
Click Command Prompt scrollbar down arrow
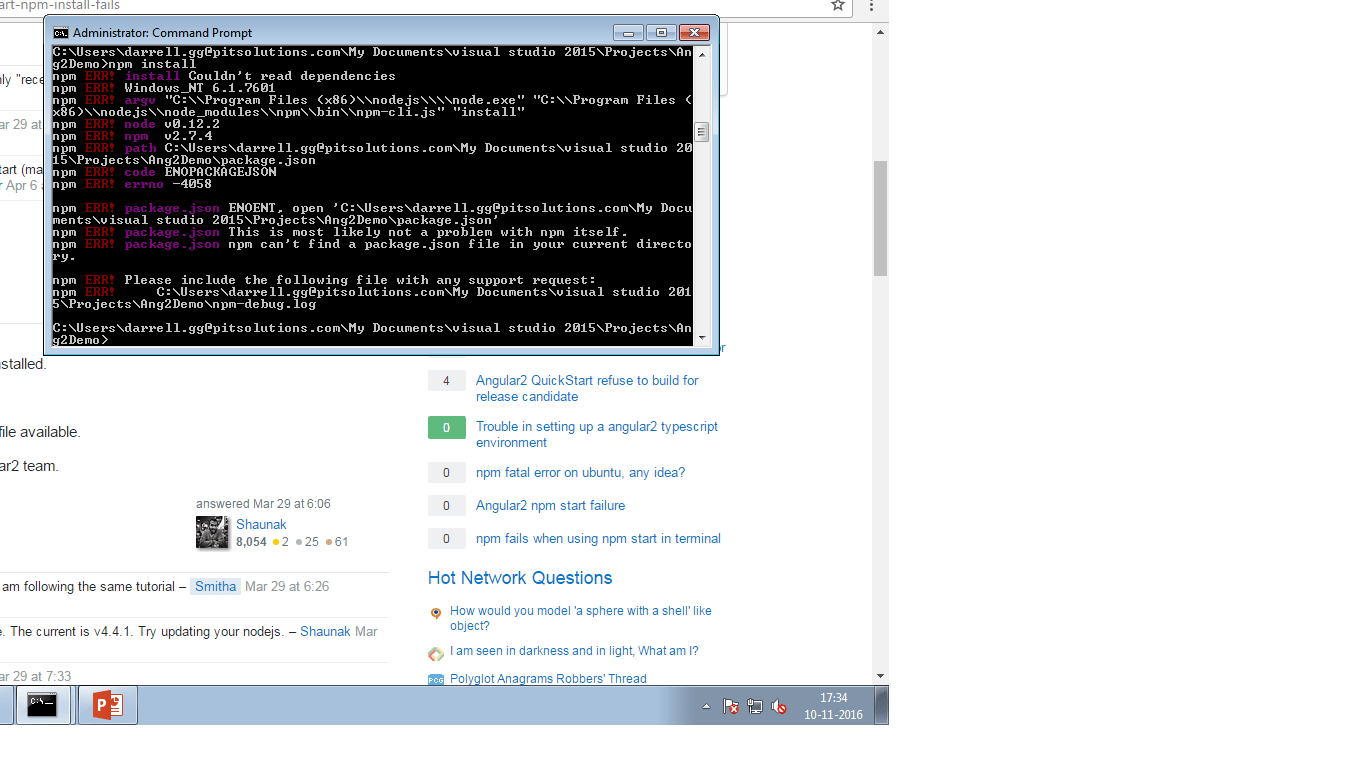point(702,338)
